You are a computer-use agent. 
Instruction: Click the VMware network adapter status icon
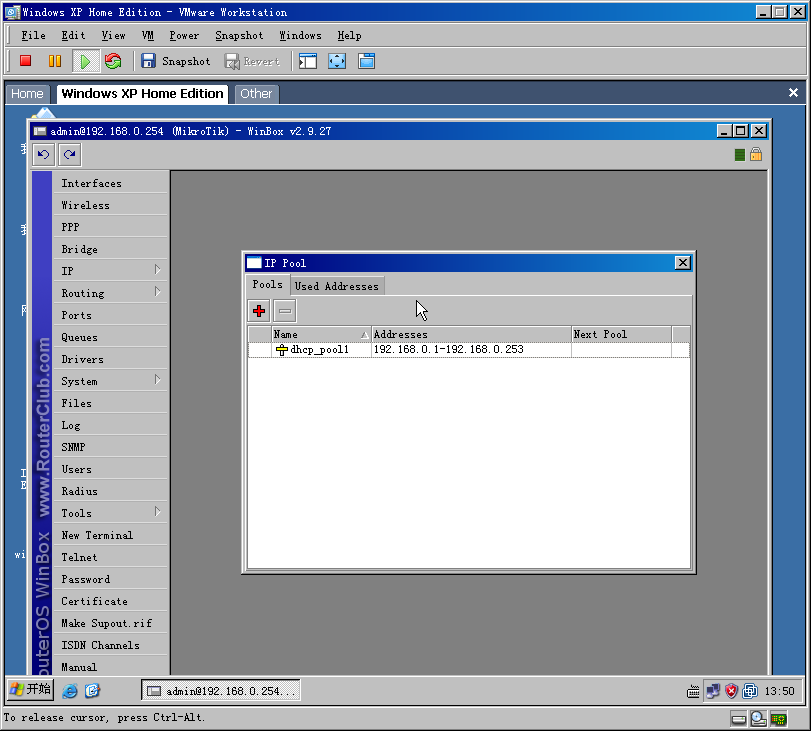(x=778, y=719)
